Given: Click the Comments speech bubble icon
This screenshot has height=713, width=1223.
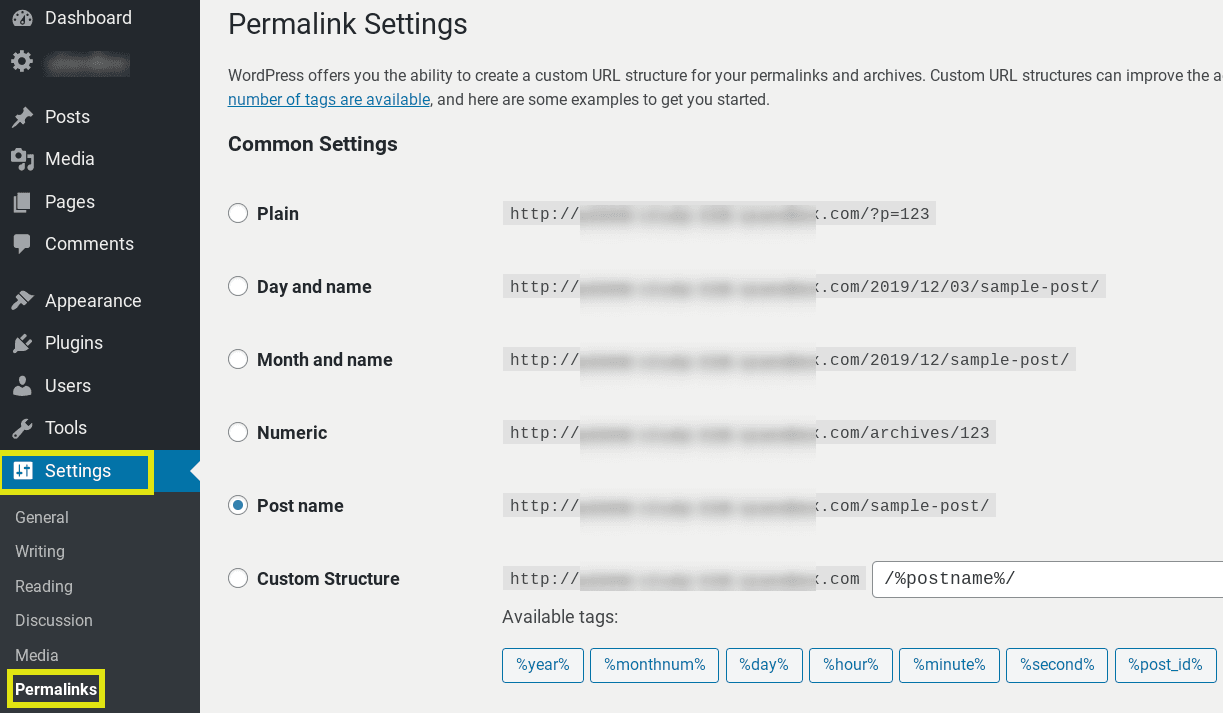Looking at the screenshot, I should [22, 244].
